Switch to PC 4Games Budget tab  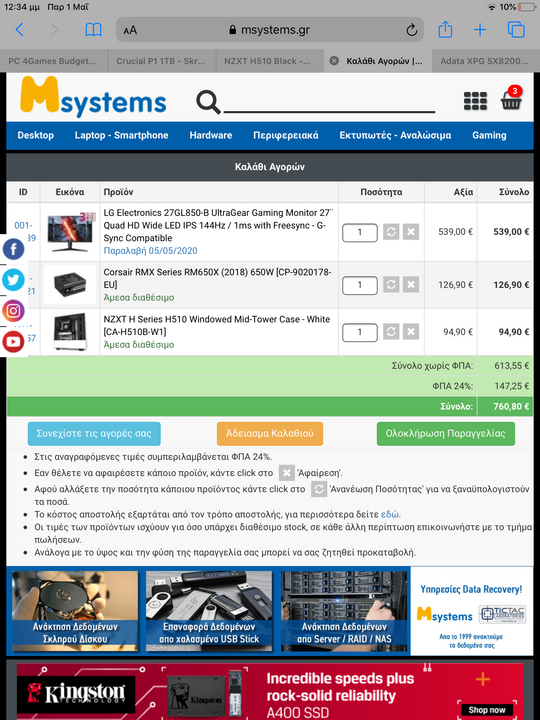coord(54,61)
